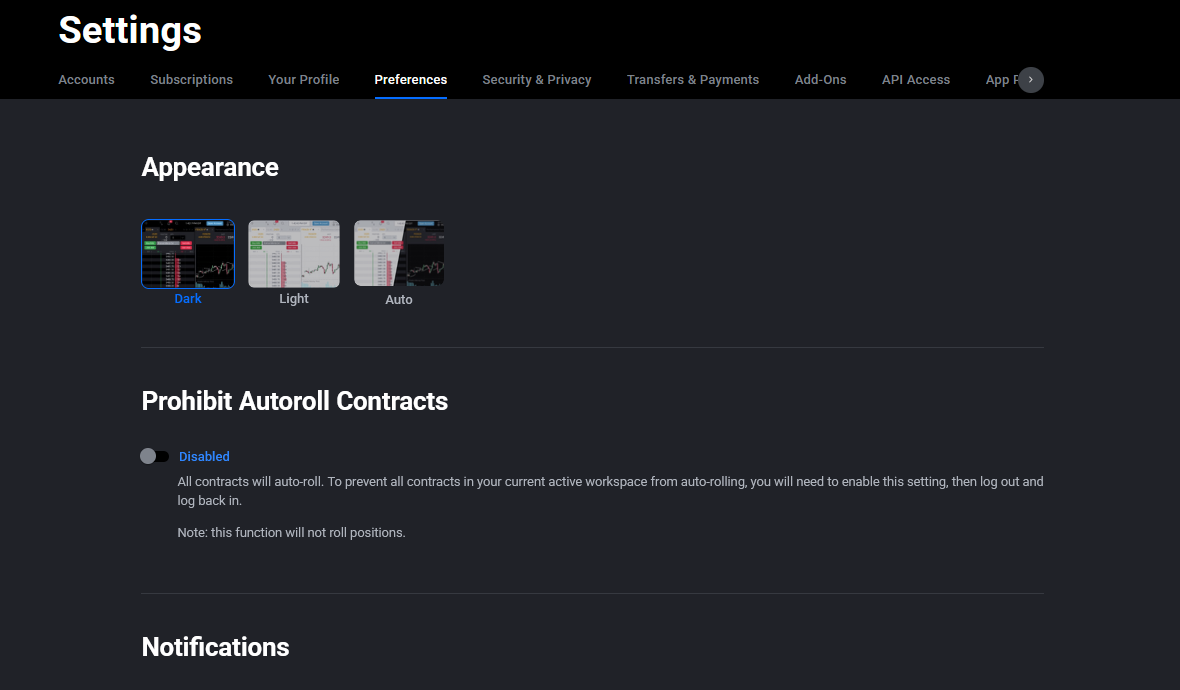Image resolution: width=1180 pixels, height=690 pixels.
Task: Choose the Light theme thumbnail
Action: click(x=293, y=254)
